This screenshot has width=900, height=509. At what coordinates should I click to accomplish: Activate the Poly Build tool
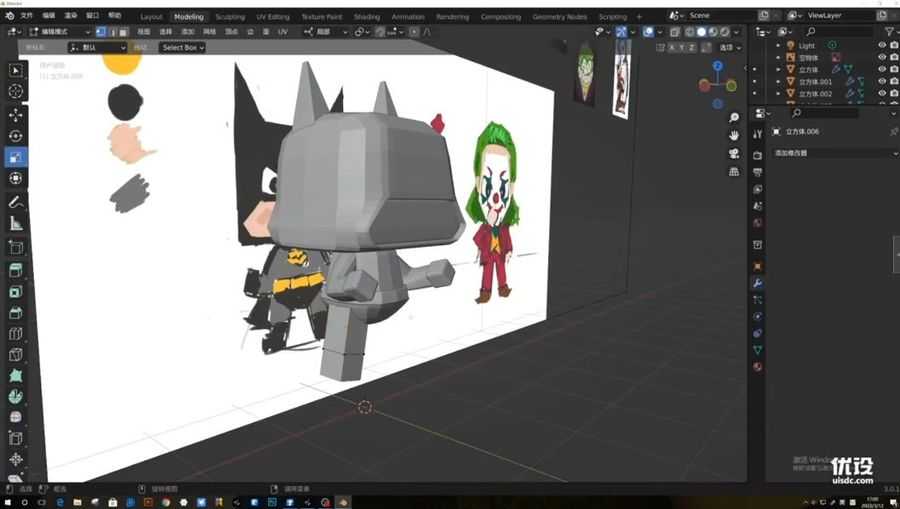pyautogui.click(x=15, y=375)
